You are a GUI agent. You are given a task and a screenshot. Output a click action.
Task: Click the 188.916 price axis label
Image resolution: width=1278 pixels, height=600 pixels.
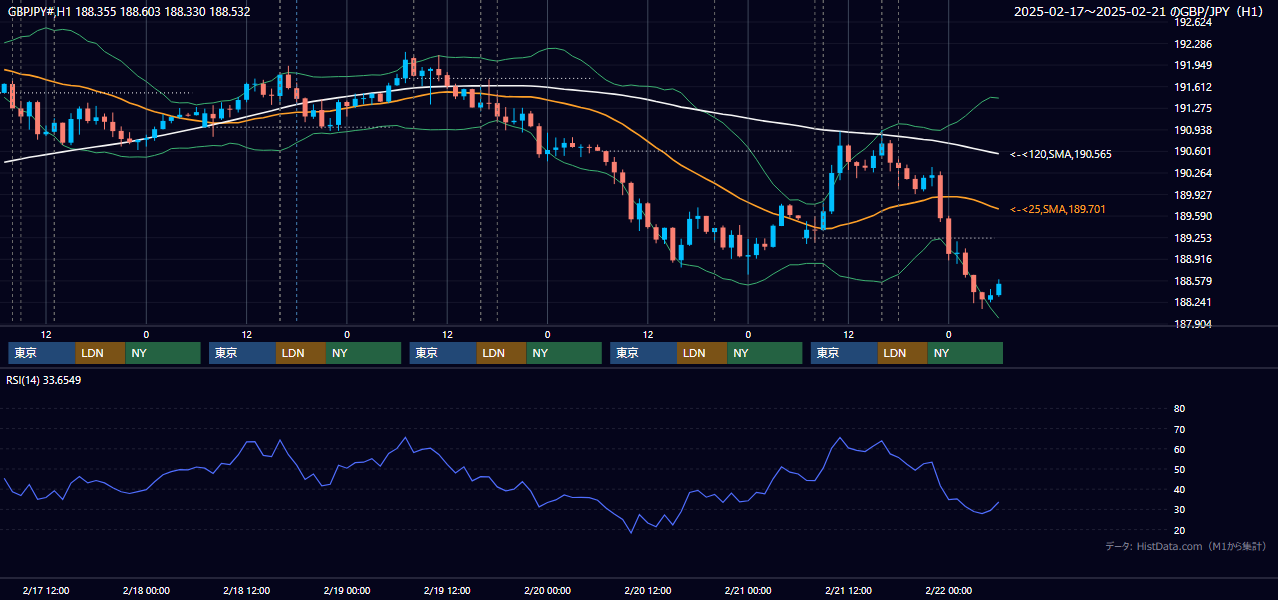pyautogui.click(x=1193, y=259)
